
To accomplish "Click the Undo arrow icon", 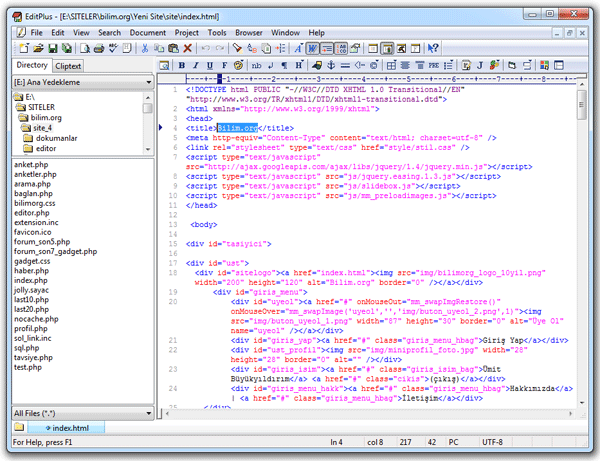I will (x=205, y=48).
